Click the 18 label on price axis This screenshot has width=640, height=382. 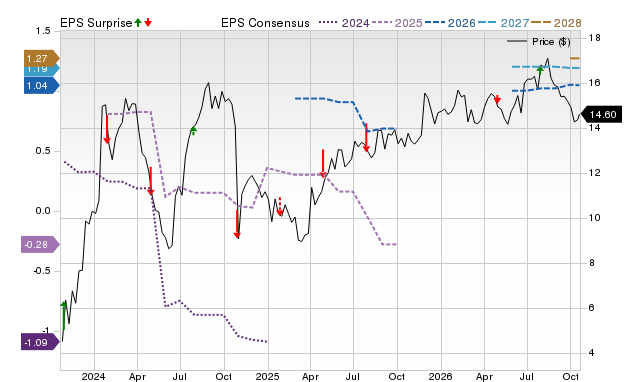point(594,38)
